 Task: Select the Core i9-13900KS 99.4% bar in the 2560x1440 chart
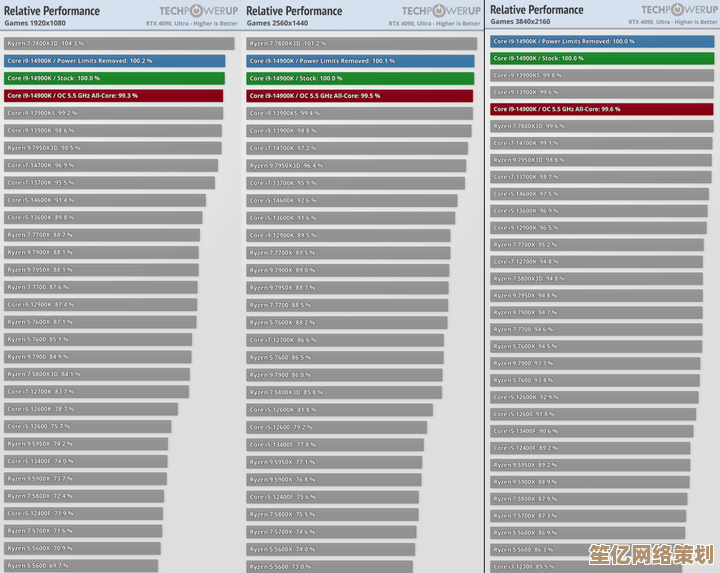359,113
